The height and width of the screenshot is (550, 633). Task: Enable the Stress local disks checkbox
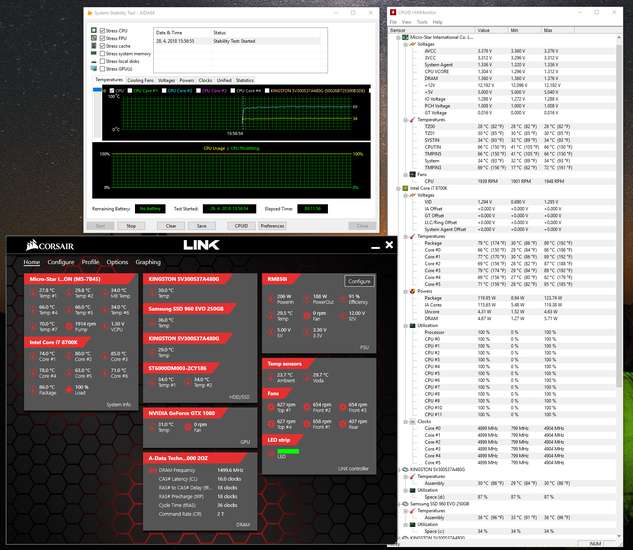pos(103,61)
